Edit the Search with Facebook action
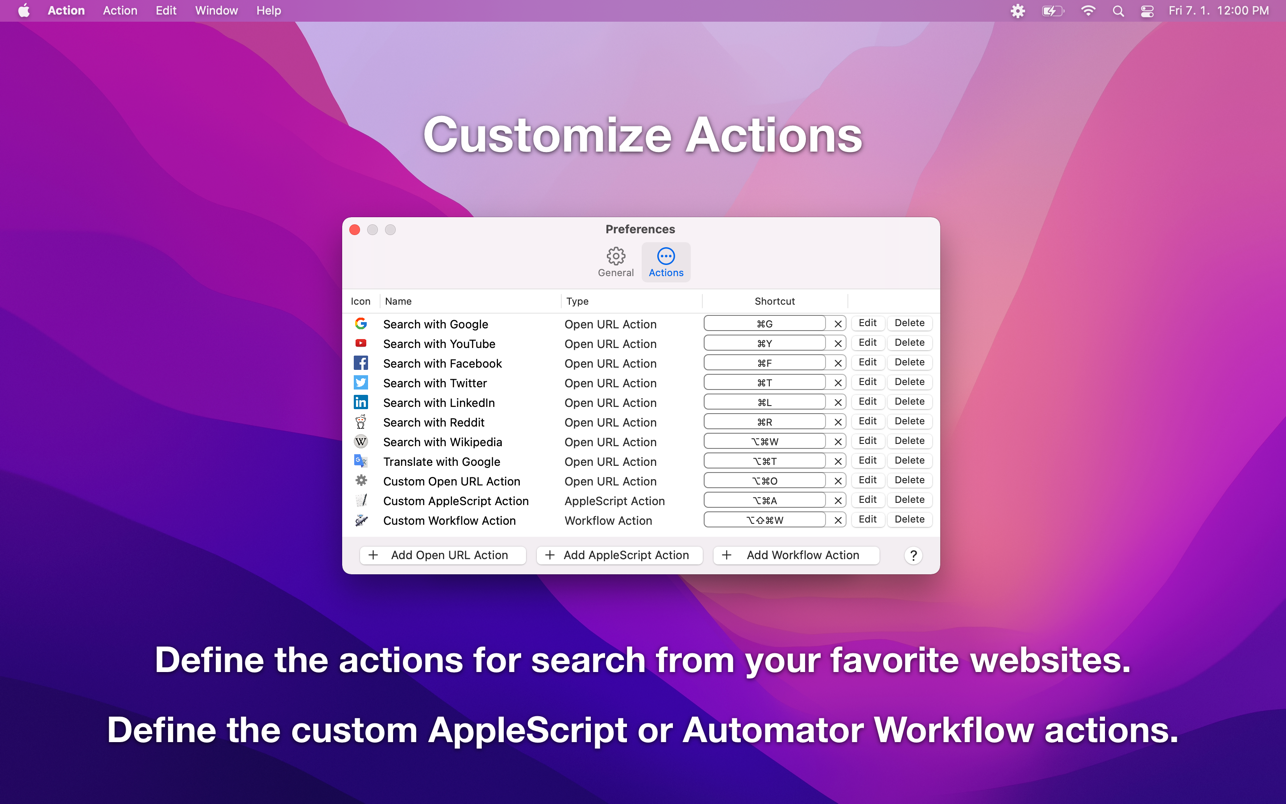Screen dimensions: 1286x804 click(867, 362)
